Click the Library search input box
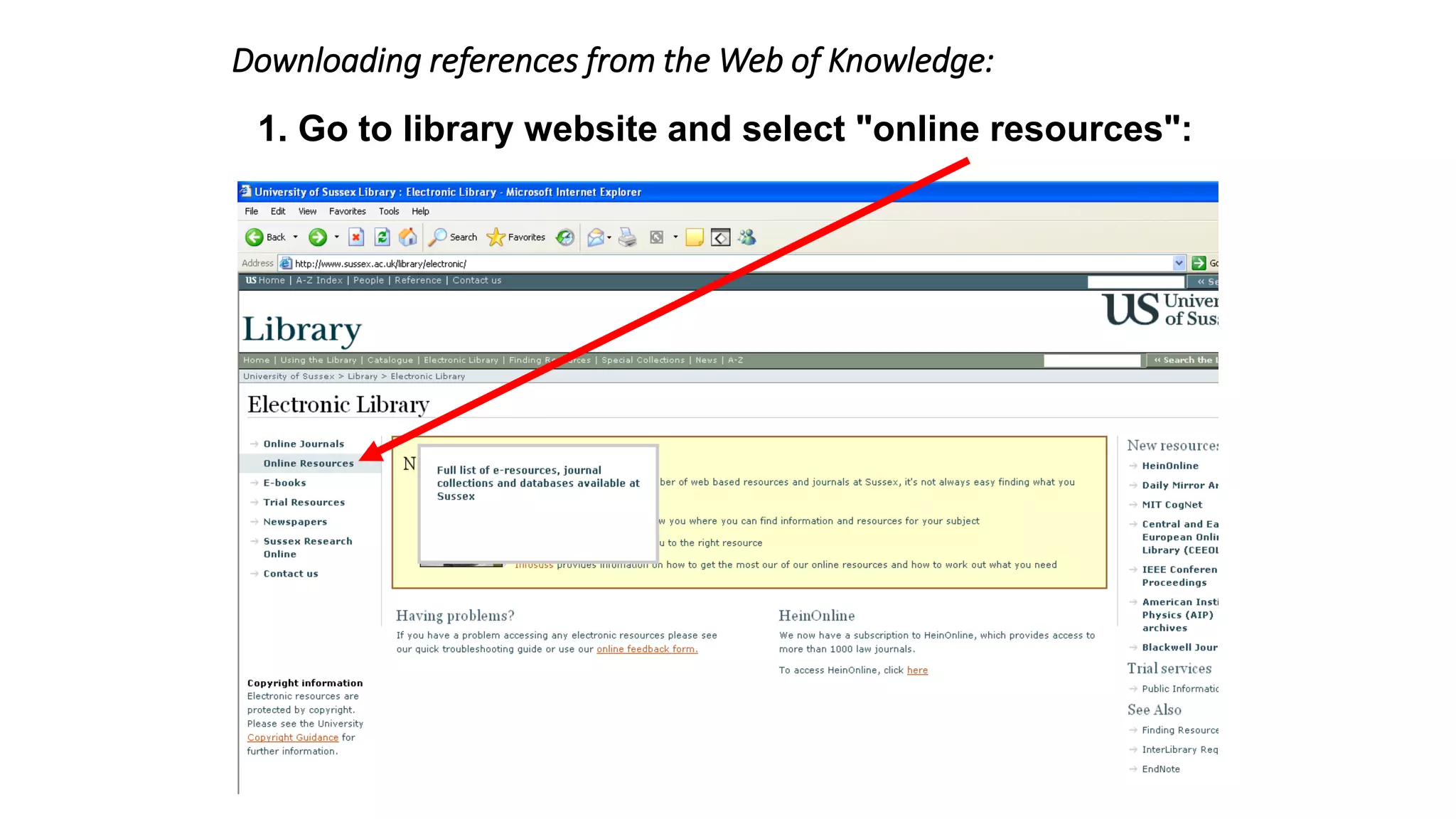The height and width of the screenshot is (819, 1456). click(x=1092, y=360)
